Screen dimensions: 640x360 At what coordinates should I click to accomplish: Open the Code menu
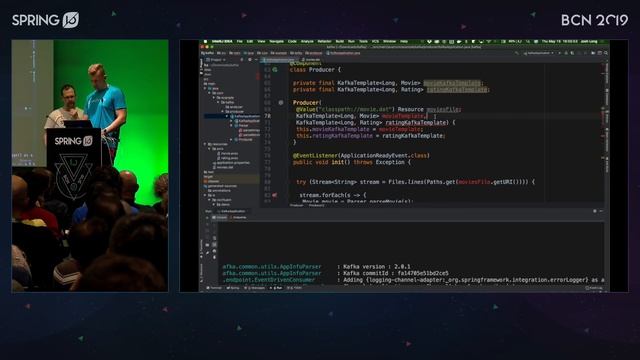[292, 42]
